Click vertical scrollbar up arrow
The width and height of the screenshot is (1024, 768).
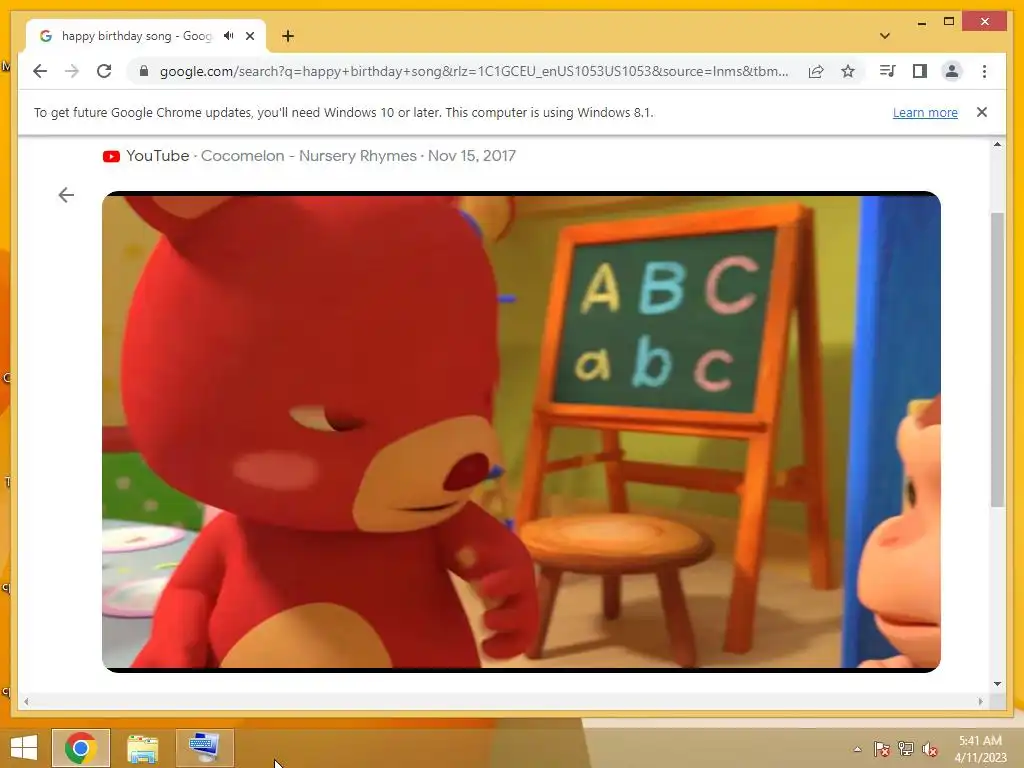pos(997,144)
